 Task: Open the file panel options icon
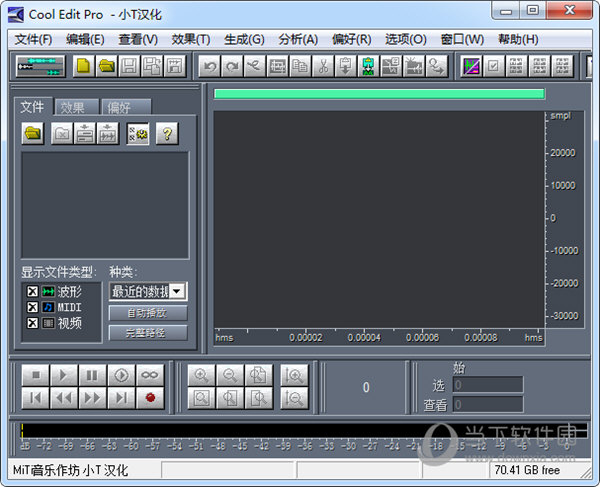pyautogui.click(x=138, y=134)
